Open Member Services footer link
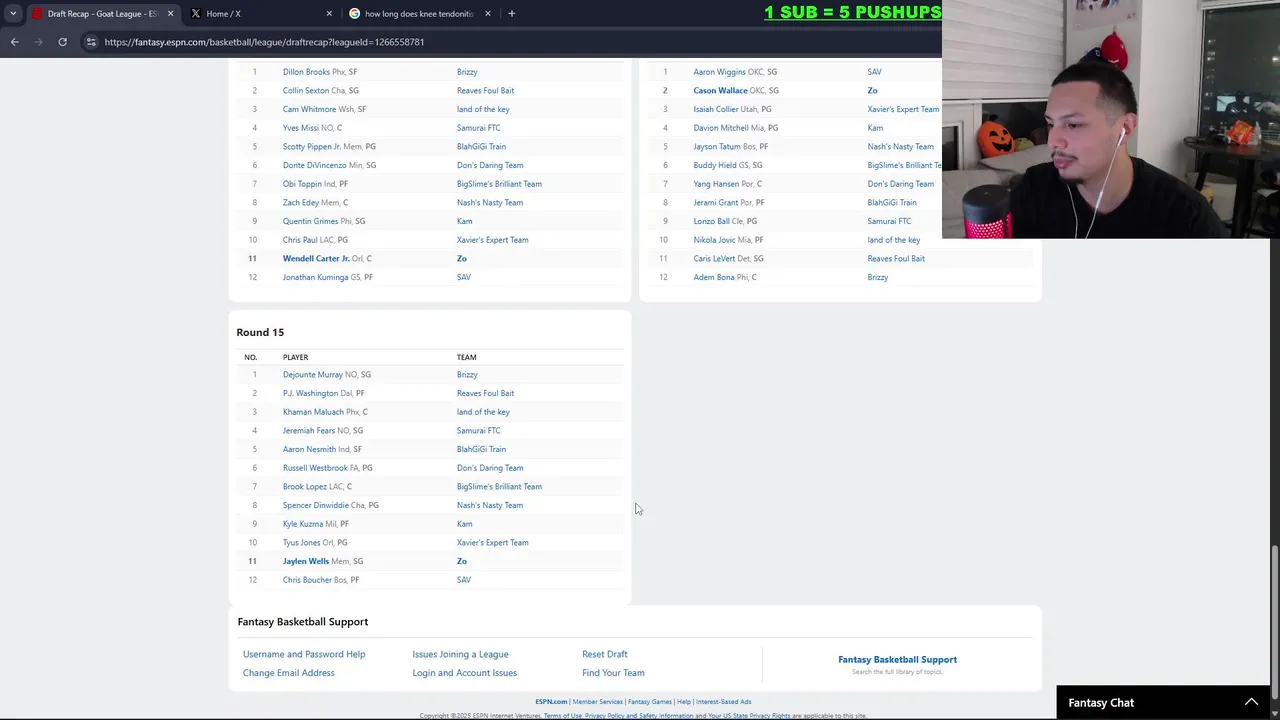The height and width of the screenshot is (720, 1280). pyautogui.click(x=597, y=702)
